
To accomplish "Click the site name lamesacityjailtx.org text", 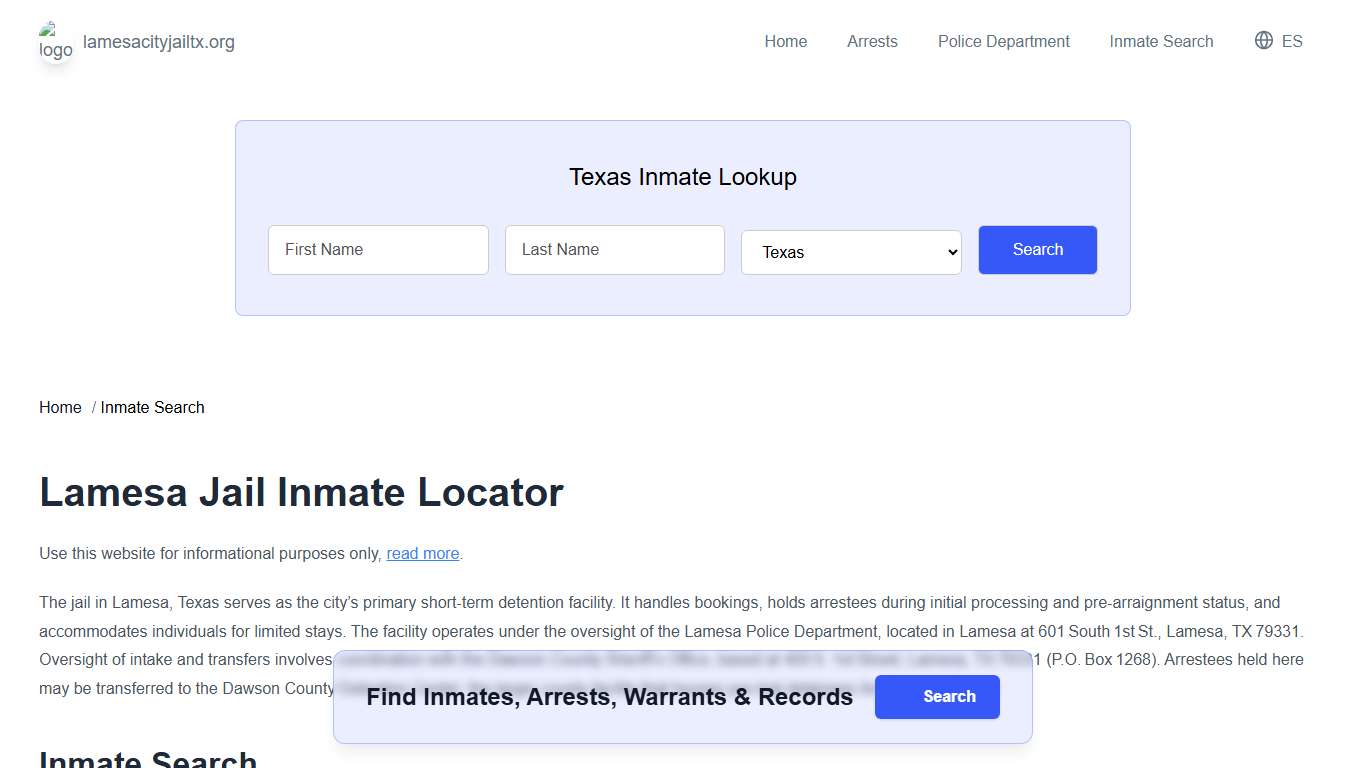I will point(160,41).
